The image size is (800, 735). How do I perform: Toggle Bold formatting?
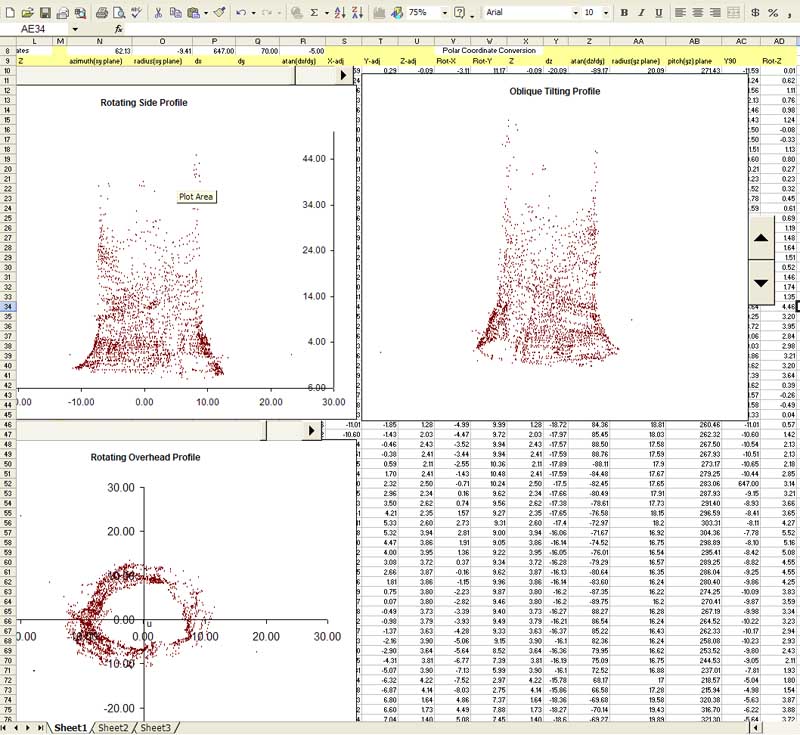(624, 13)
